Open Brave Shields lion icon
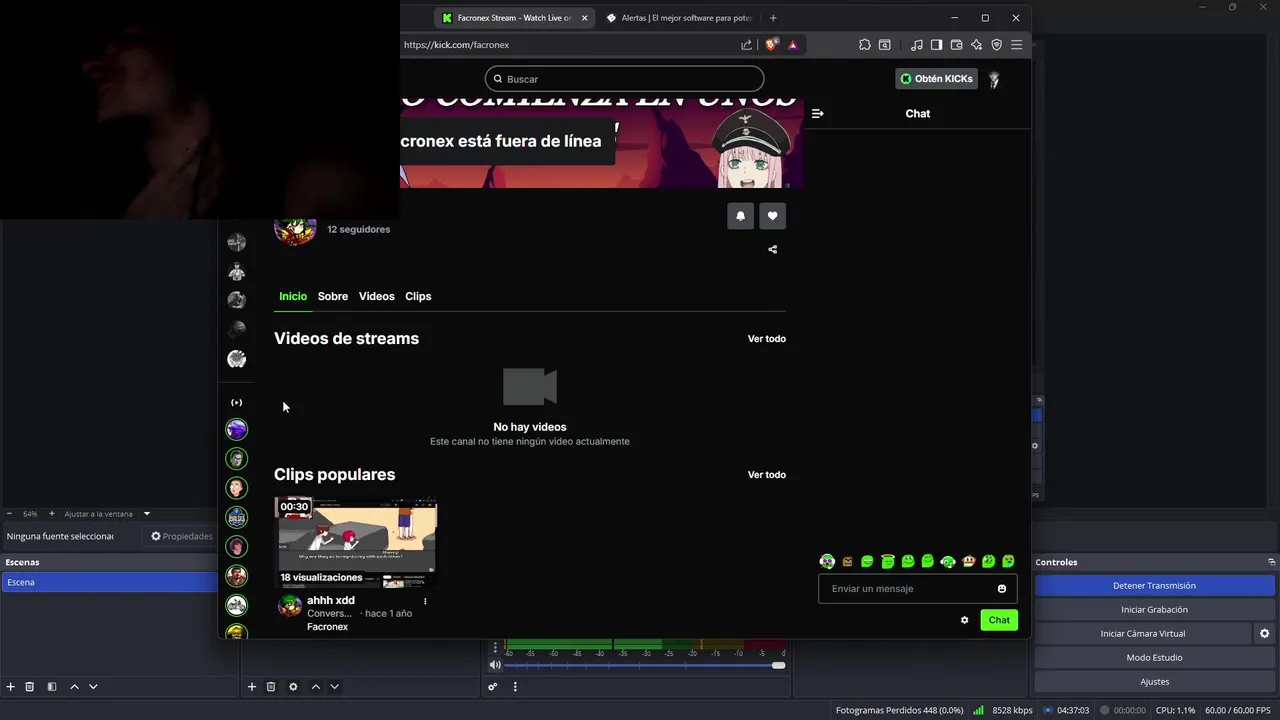The image size is (1280, 720). pos(771,44)
